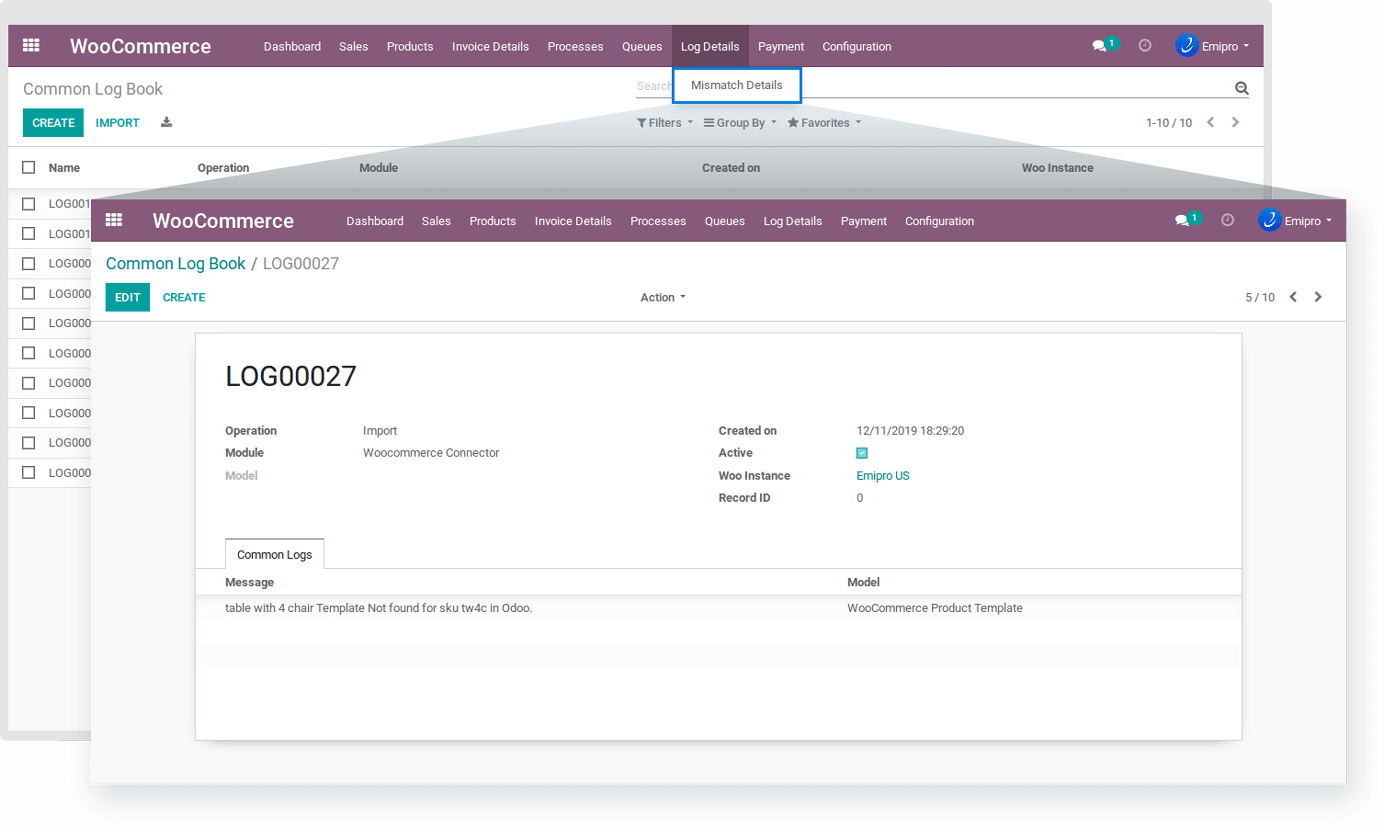The height and width of the screenshot is (828, 1384).
Task: Open Invoice Details menu in back window
Action: pyautogui.click(x=490, y=46)
